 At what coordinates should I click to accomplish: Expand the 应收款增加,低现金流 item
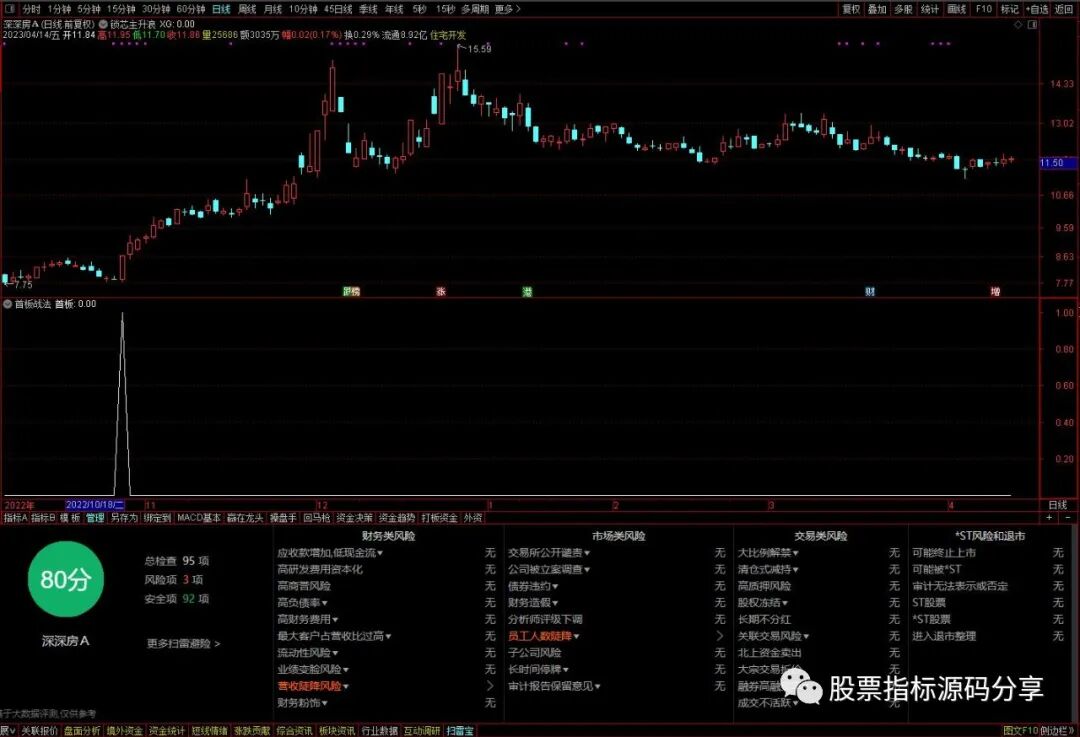click(x=330, y=552)
